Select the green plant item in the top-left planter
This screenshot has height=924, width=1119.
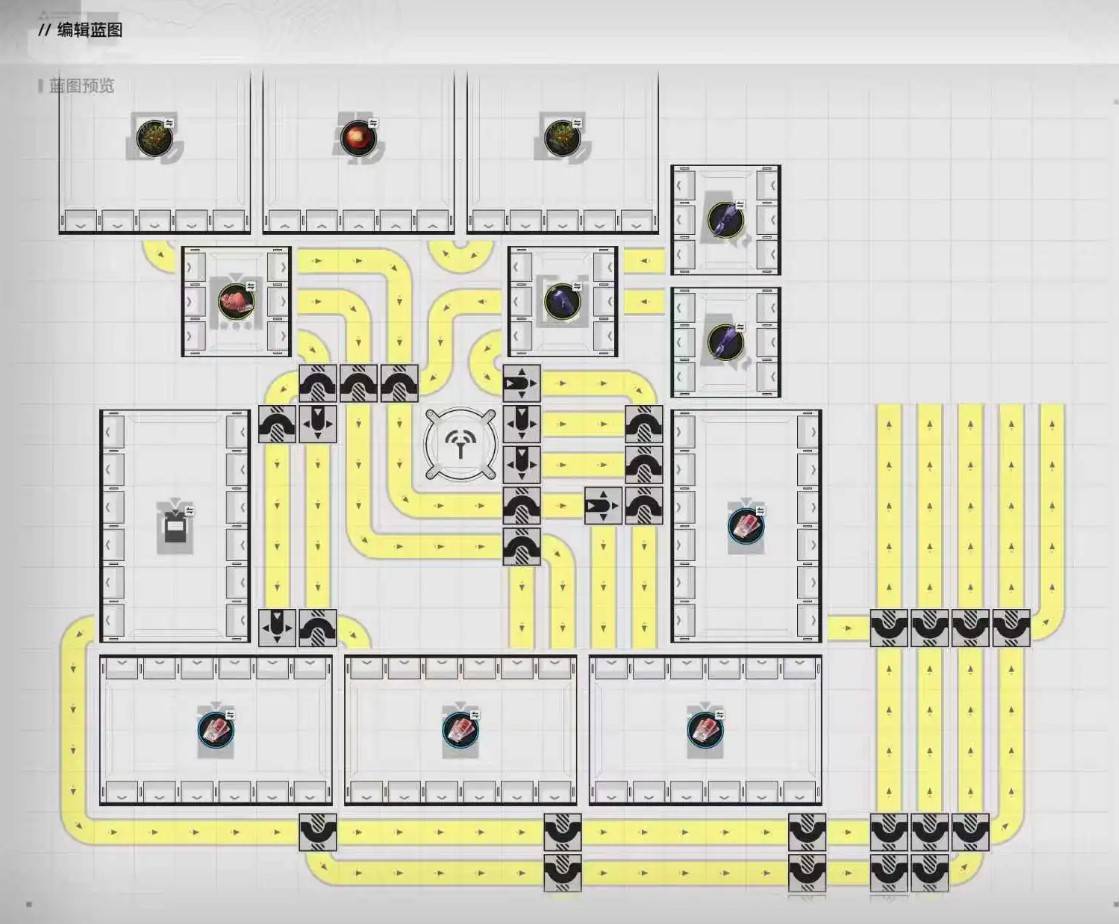pos(153,137)
